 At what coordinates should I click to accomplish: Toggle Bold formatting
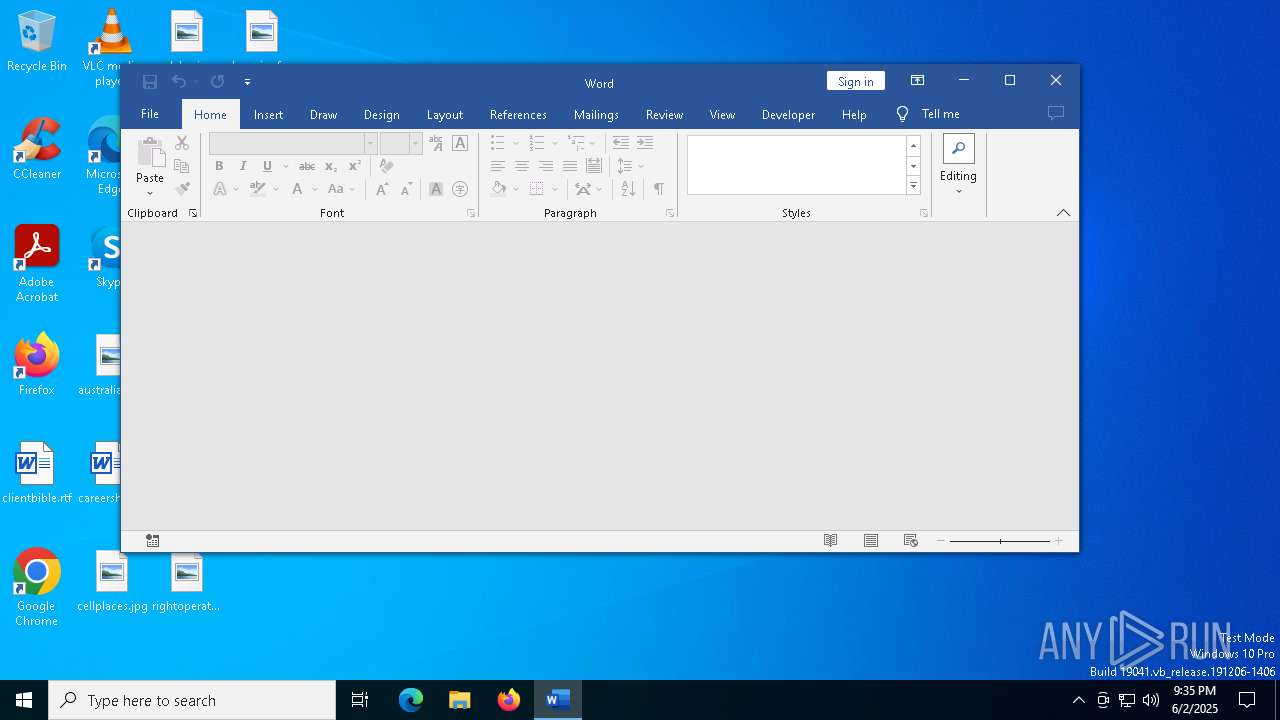[x=219, y=166]
